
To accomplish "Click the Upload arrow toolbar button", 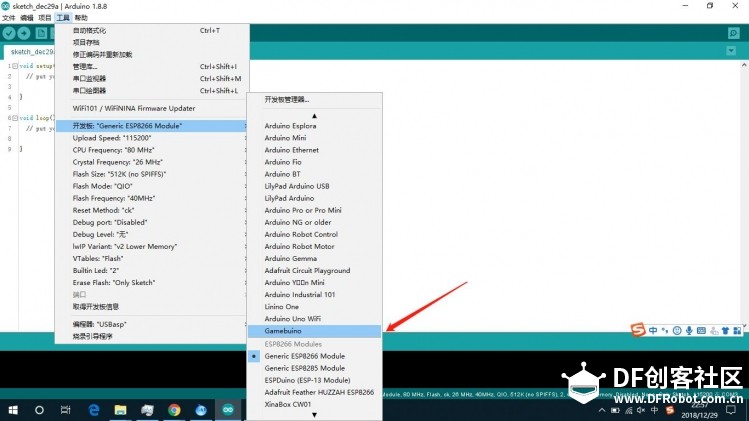I will 24,33.
